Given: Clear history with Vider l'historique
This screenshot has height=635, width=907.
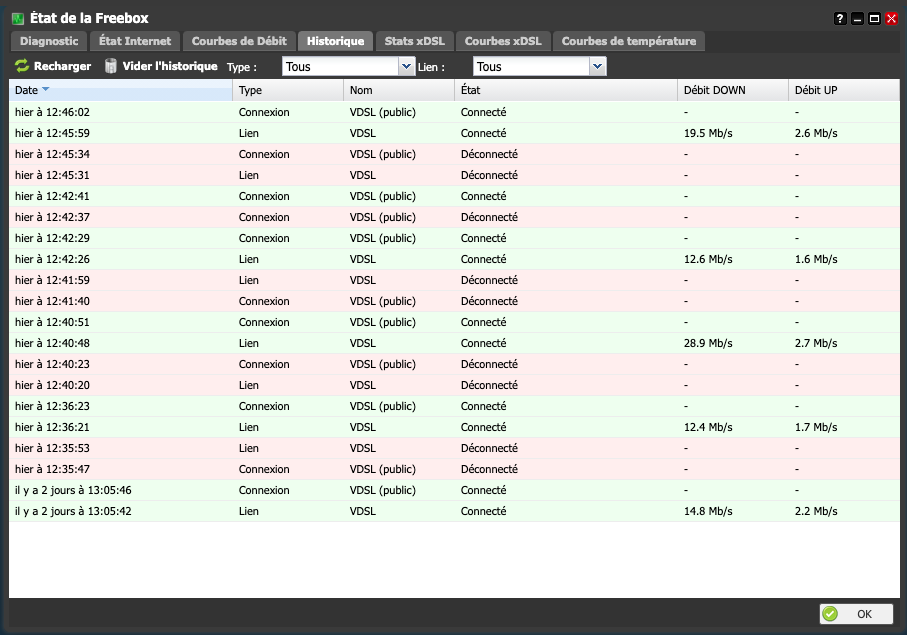Looking at the screenshot, I should (161, 66).
